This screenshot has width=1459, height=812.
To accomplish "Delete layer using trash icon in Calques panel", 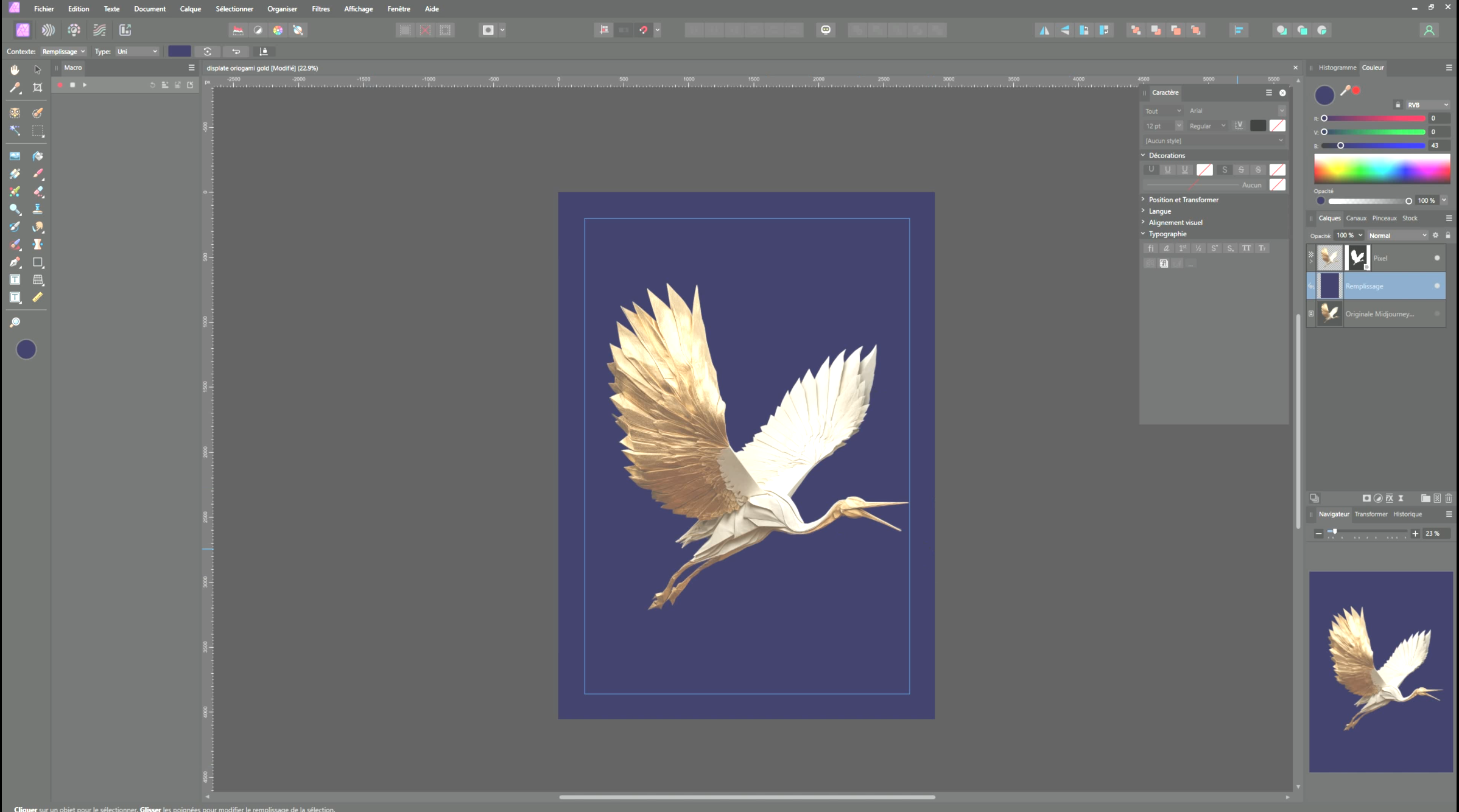I will point(1449,498).
